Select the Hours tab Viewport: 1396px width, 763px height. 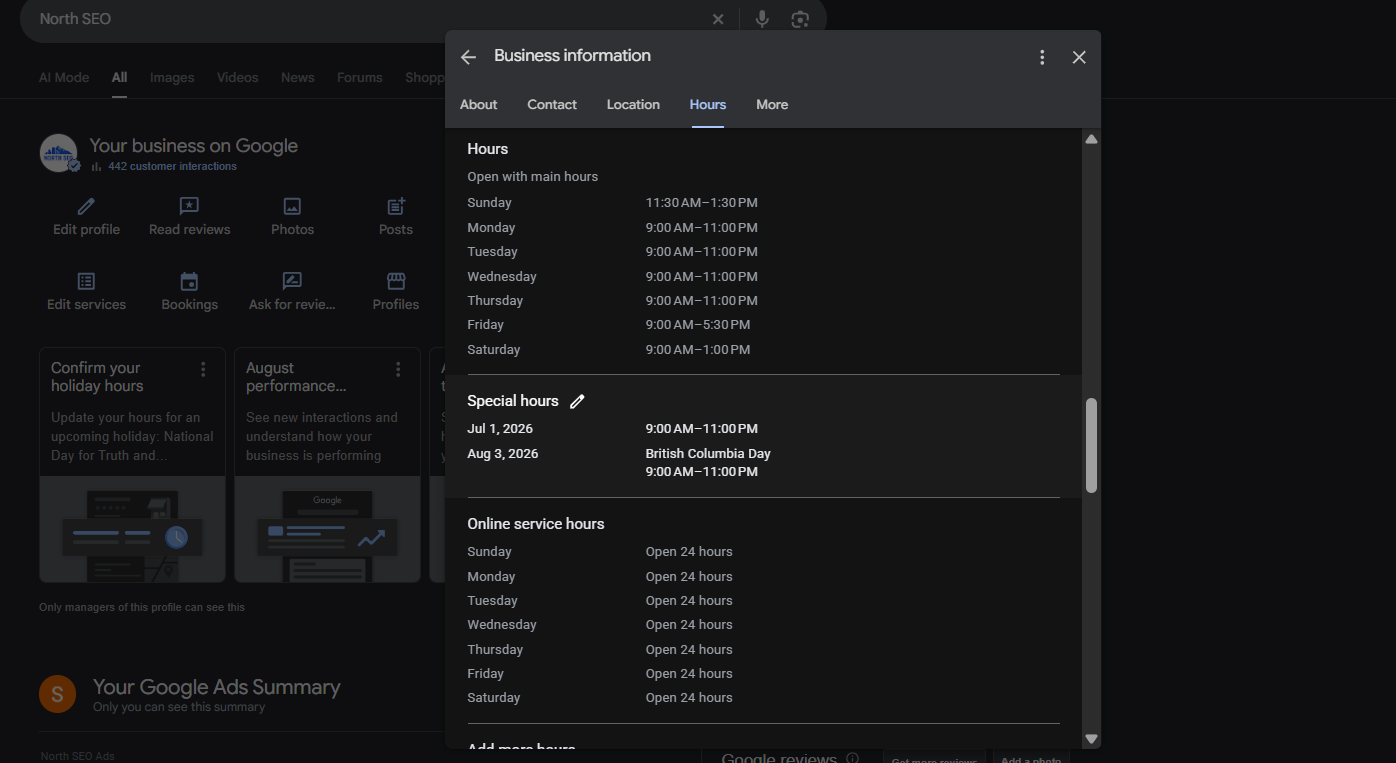707,105
